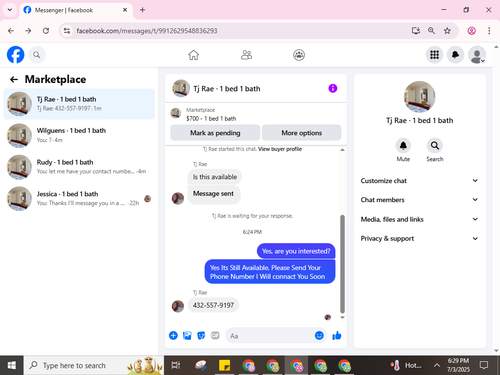The width and height of the screenshot is (500, 375).
Task: Open the Facebook search magnifier
Action: tap(37, 55)
